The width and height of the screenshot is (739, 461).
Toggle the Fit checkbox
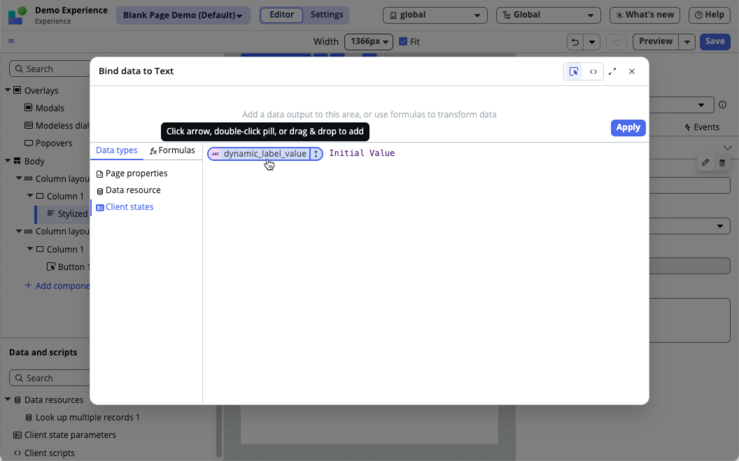[x=403, y=41]
